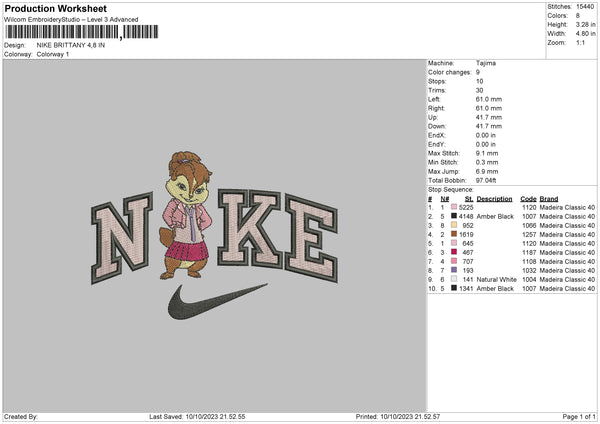
Task: Click the barcode under the Wilcom heading
Action: pos(82,32)
